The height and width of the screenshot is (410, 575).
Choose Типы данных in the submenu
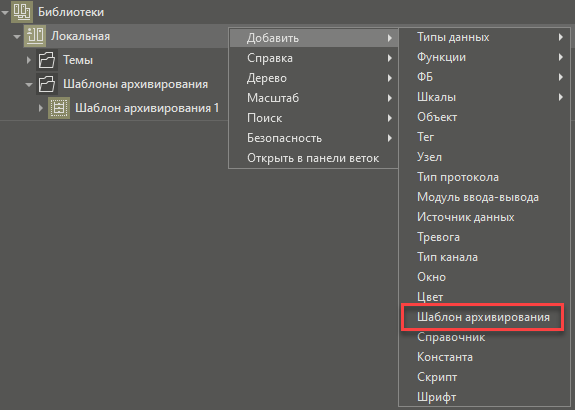click(484, 37)
